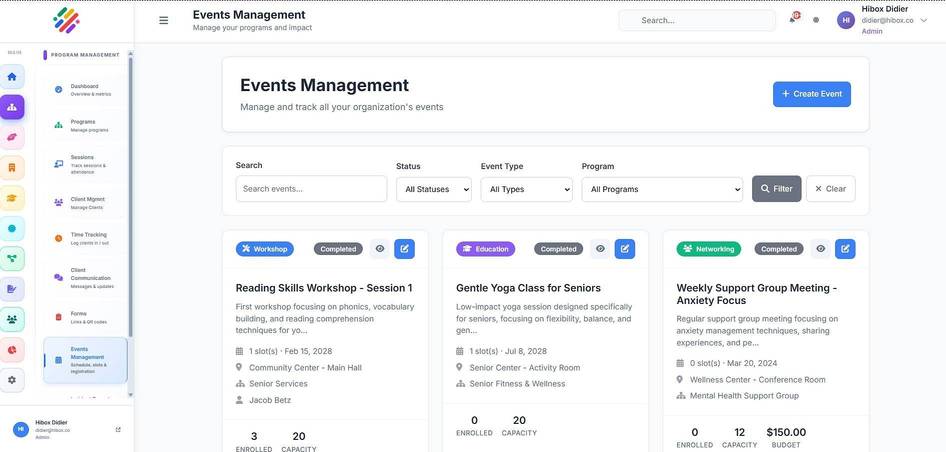The width and height of the screenshot is (946, 452).
Task: Edit the Weekly Support Group Meeting event
Action: pyautogui.click(x=845, y=249)
